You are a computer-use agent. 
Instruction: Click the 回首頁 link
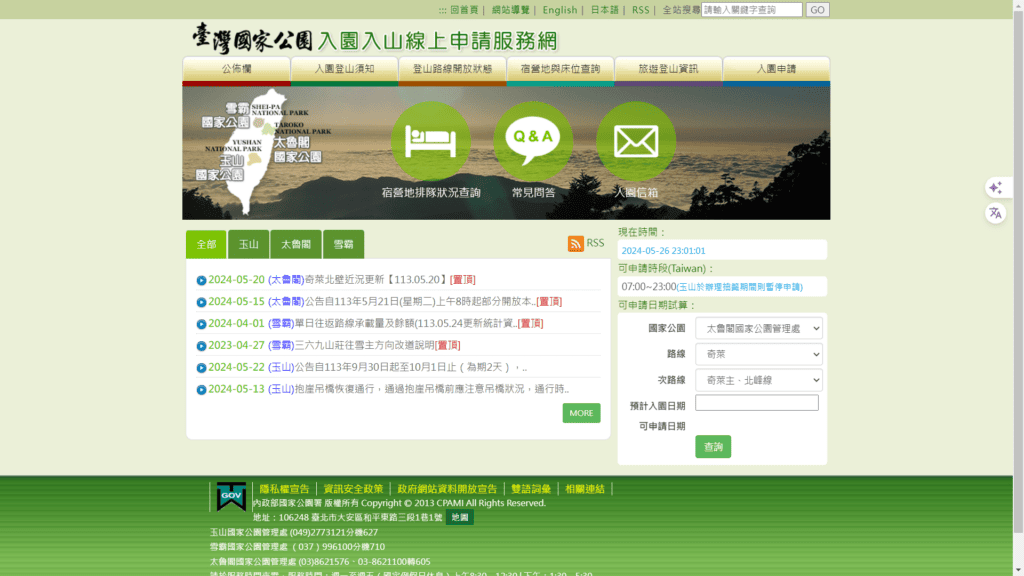pos(464,10)
